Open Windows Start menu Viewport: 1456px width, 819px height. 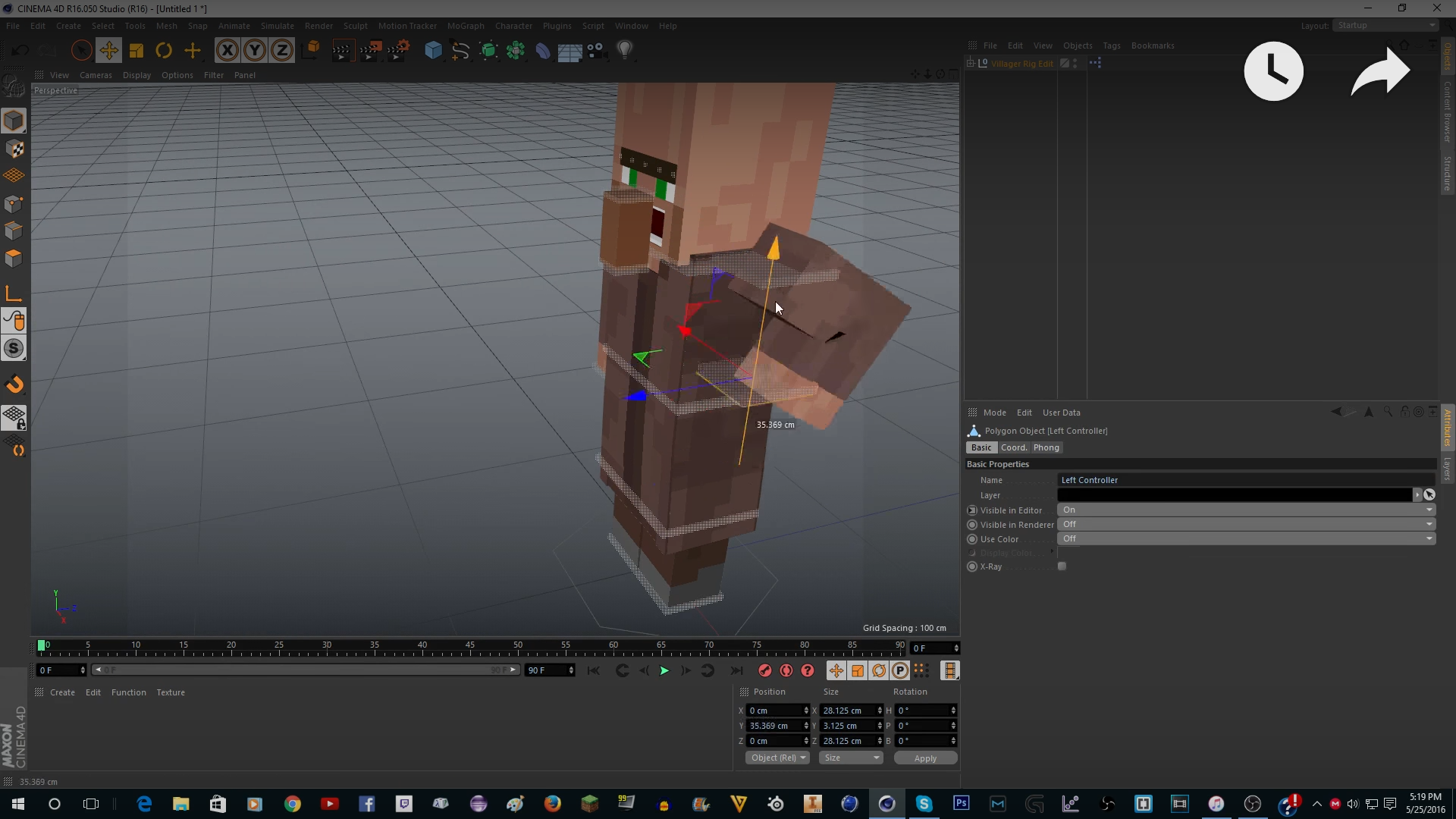coord(18,804)
